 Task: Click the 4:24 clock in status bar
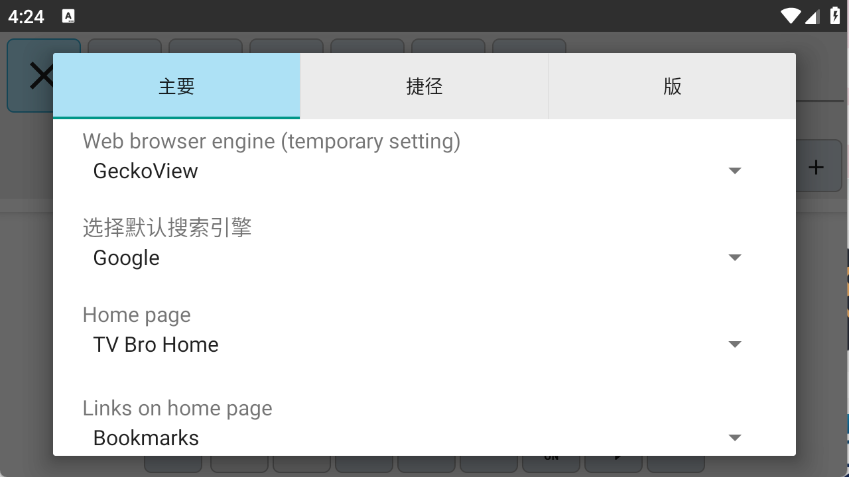tap(26, 16)
